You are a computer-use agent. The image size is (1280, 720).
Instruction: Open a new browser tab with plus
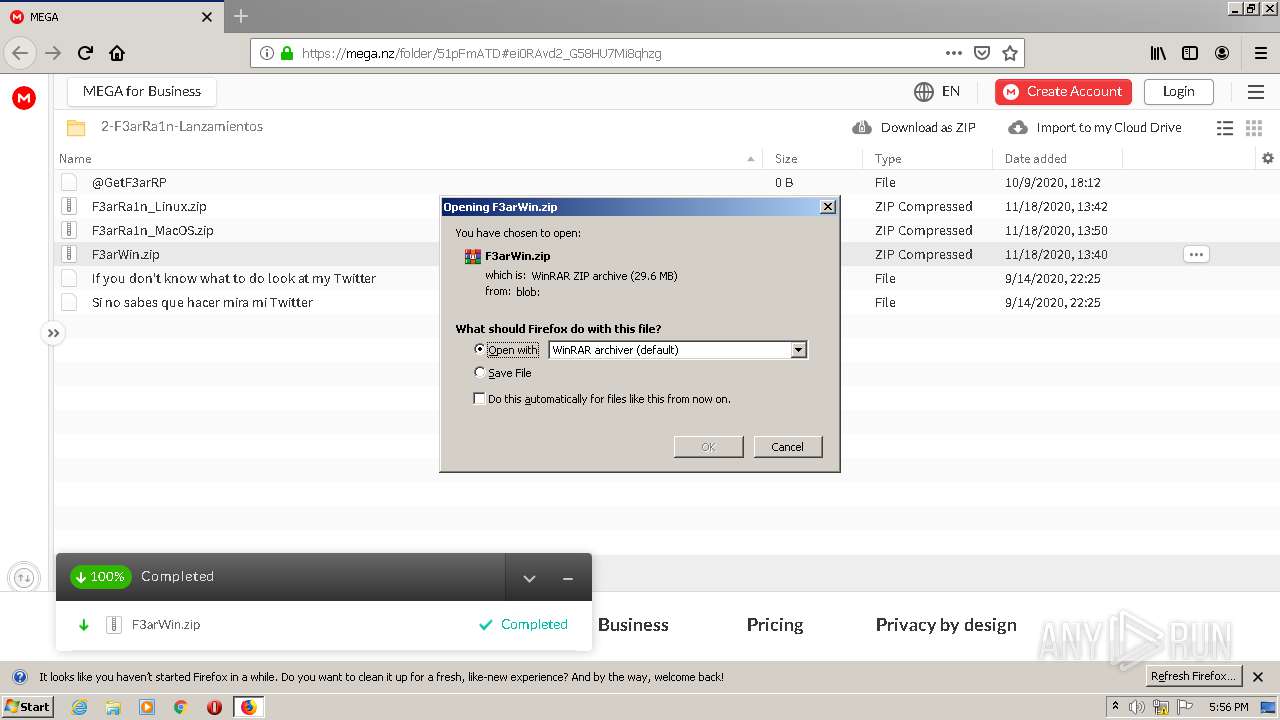click(x=241, y=16)
